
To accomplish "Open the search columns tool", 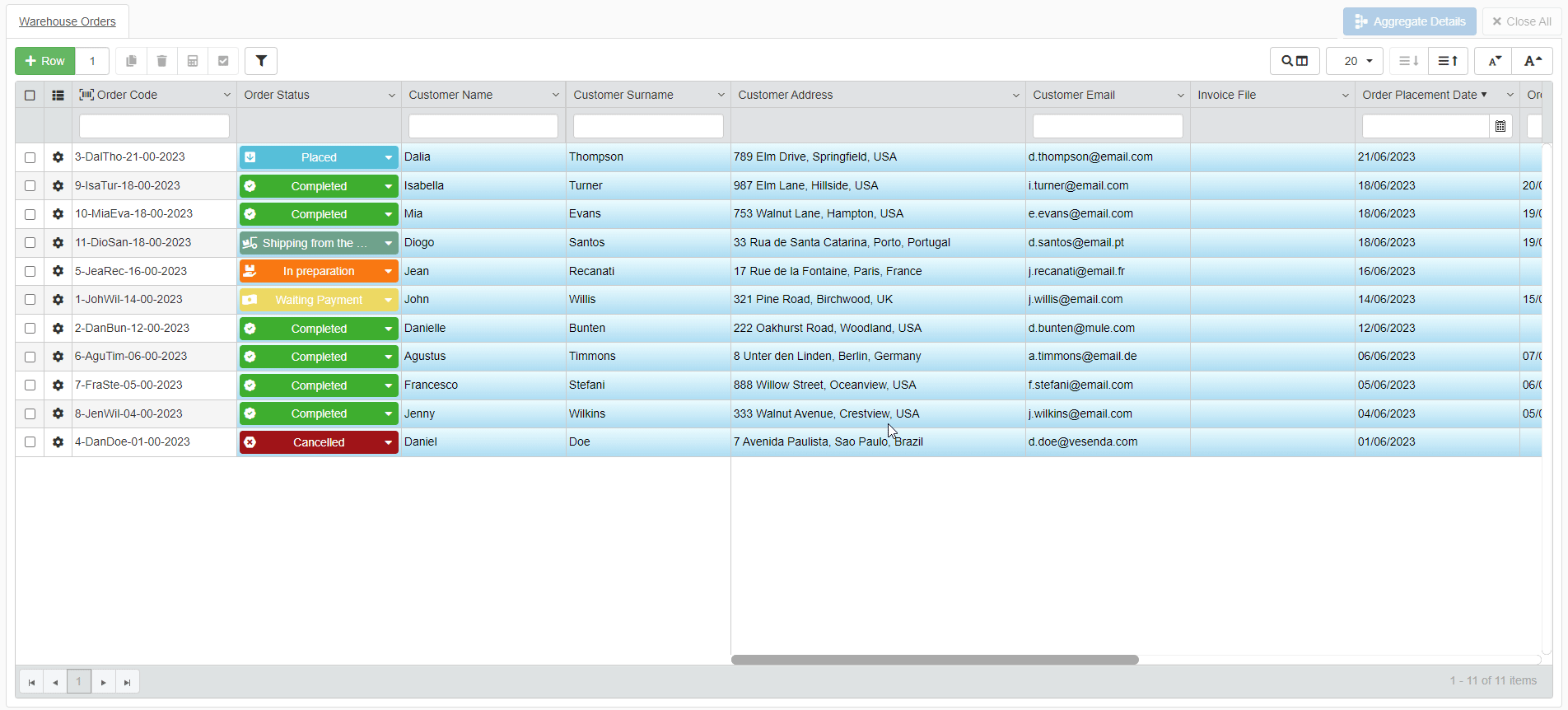I will click(1295, 61).
